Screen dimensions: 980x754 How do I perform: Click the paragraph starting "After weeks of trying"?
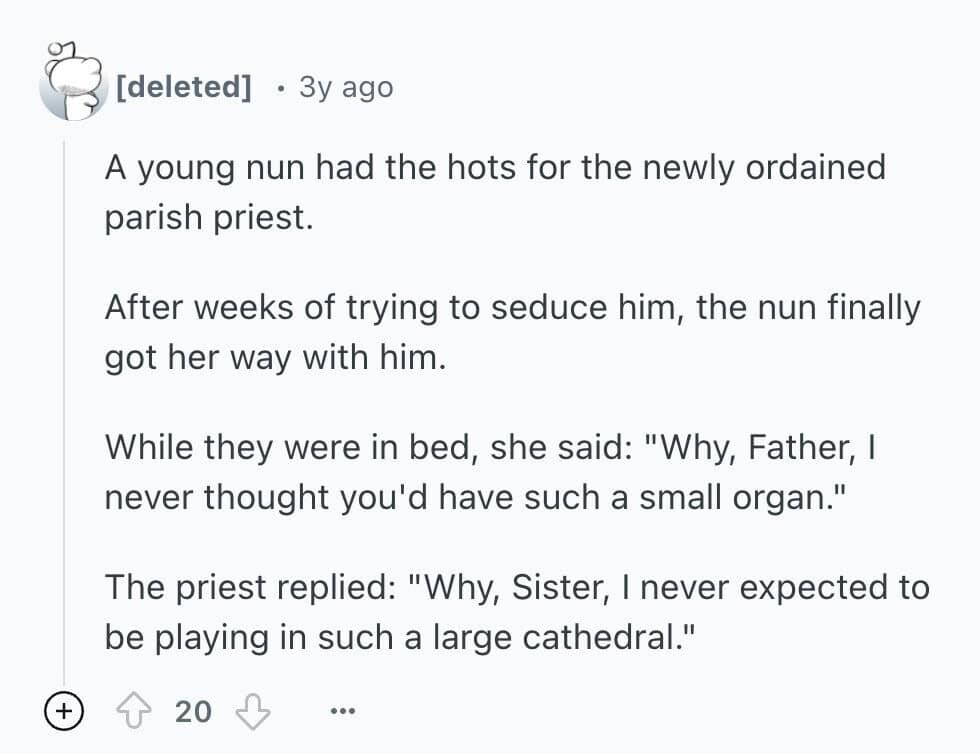511,331
